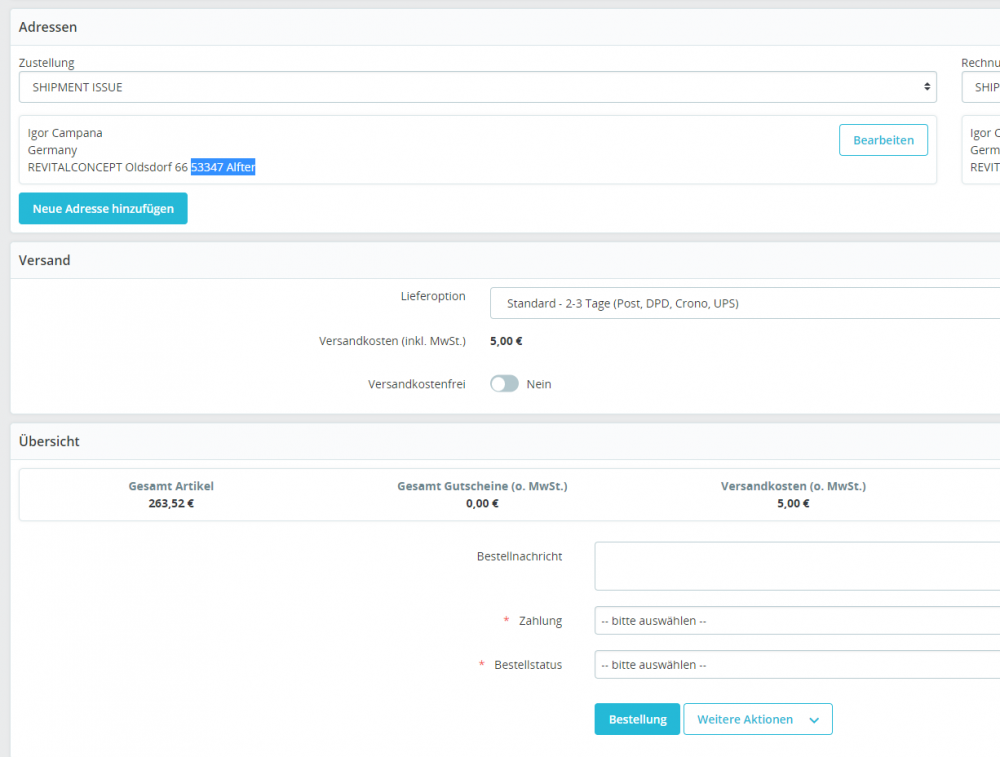Open the Lieferoption carrier dropdown
This screenshot has height=757, width=1000.
745,304
